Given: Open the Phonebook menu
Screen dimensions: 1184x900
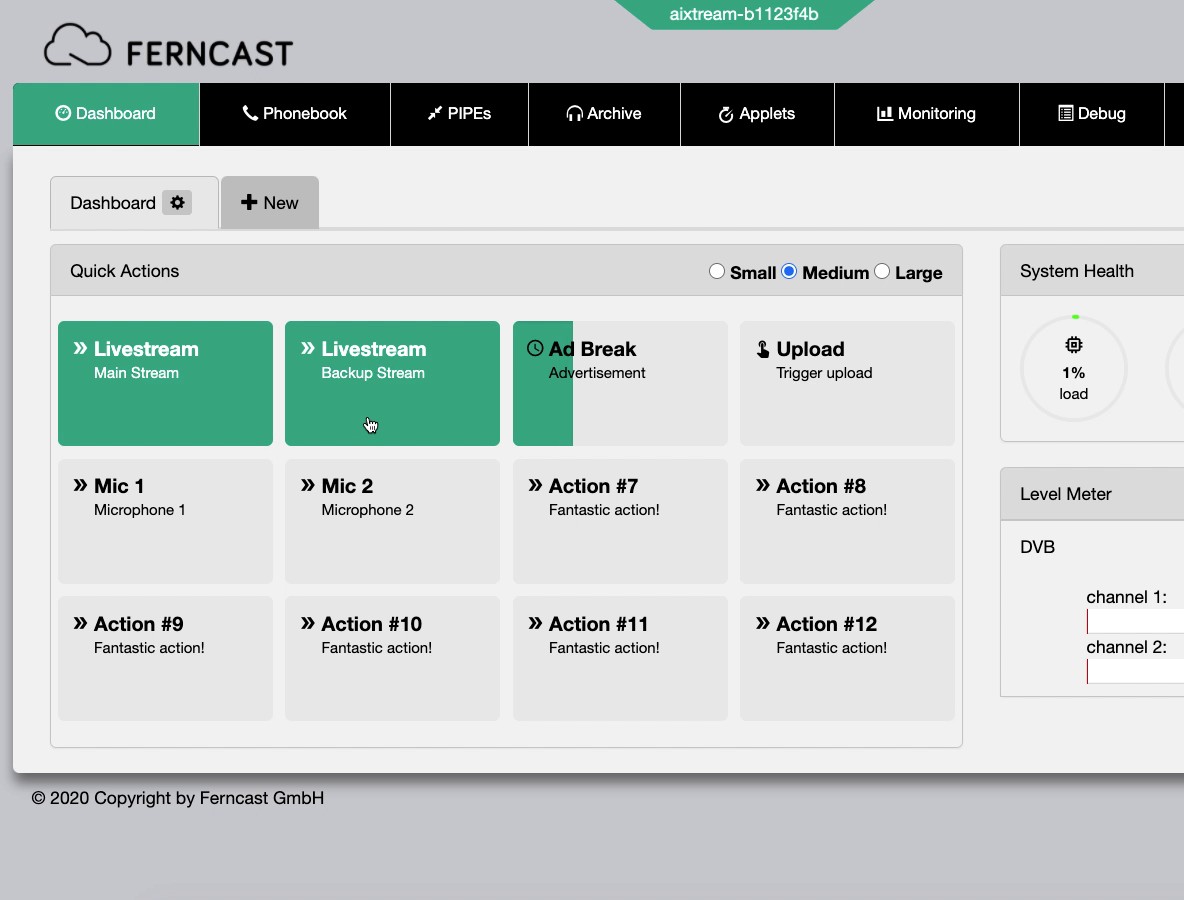Looking at the screenshot, I should click(x=294, y=114).
